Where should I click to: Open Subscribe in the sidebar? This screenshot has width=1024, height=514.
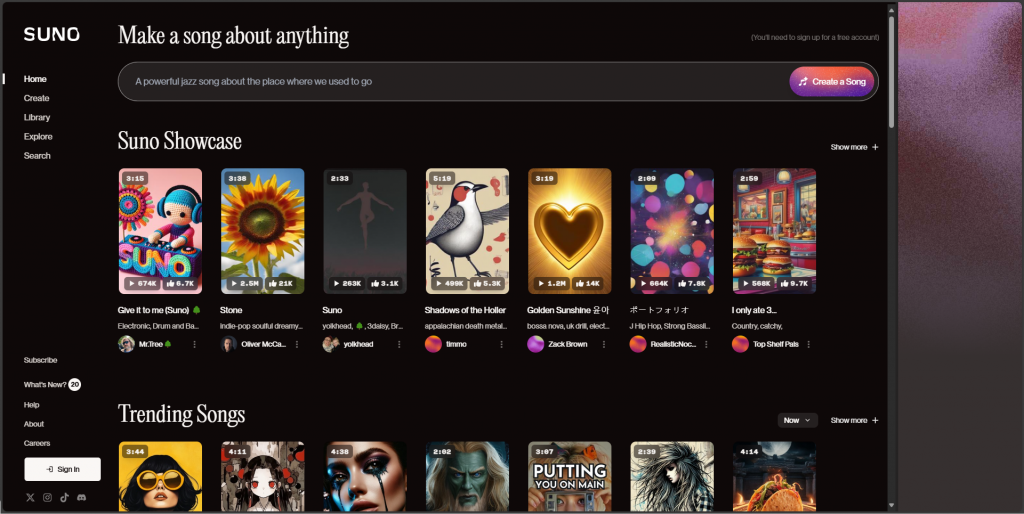(x=40, y=360)
